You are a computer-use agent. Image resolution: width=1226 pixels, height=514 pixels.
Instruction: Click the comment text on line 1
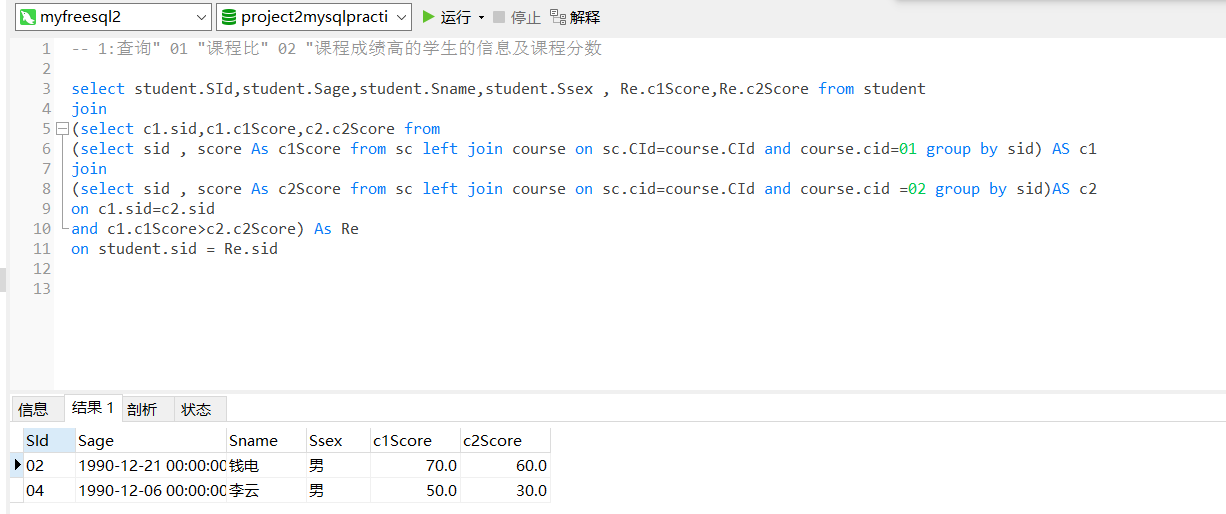(x=337, y=49)
